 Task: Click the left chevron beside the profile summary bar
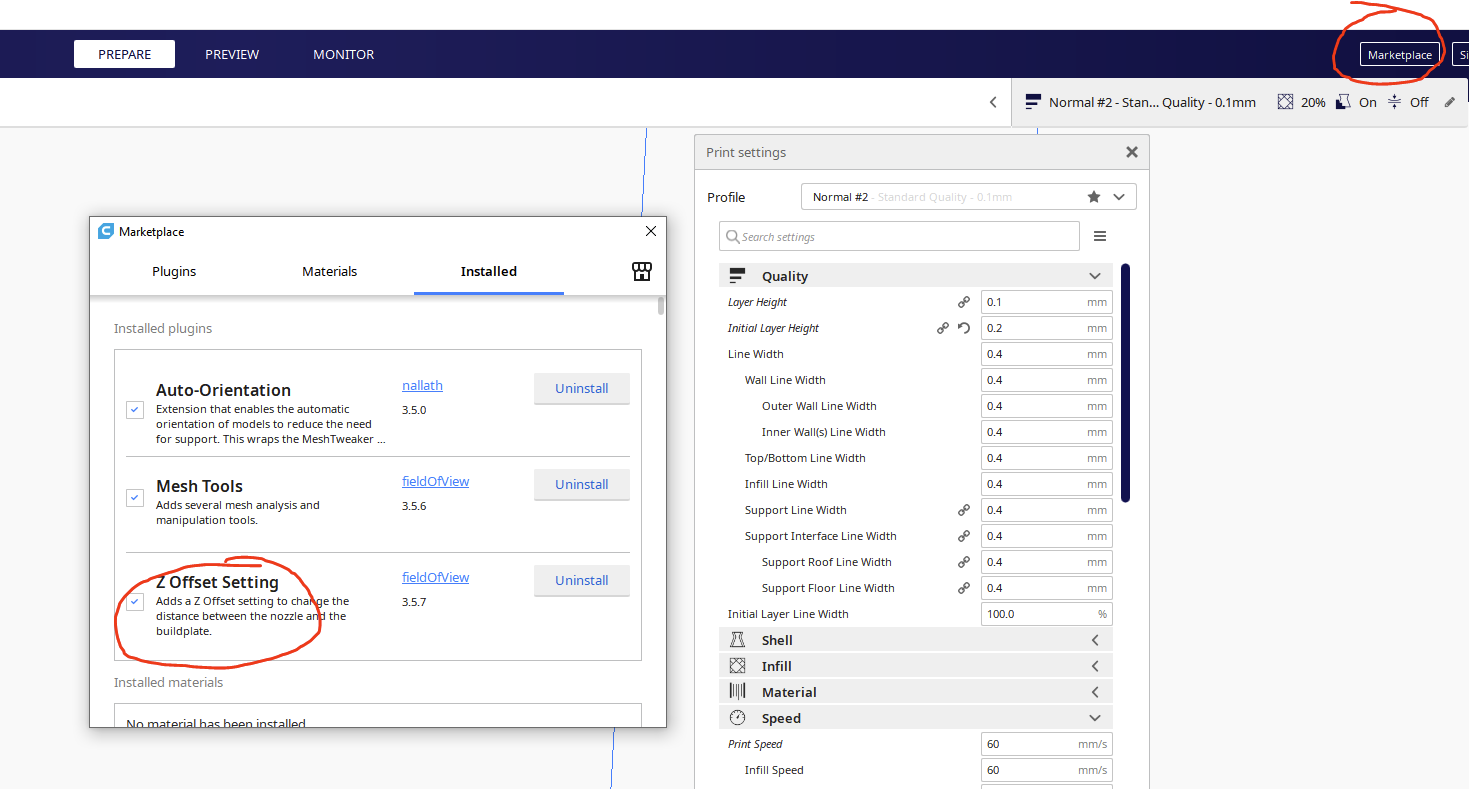tap(993, 102)
